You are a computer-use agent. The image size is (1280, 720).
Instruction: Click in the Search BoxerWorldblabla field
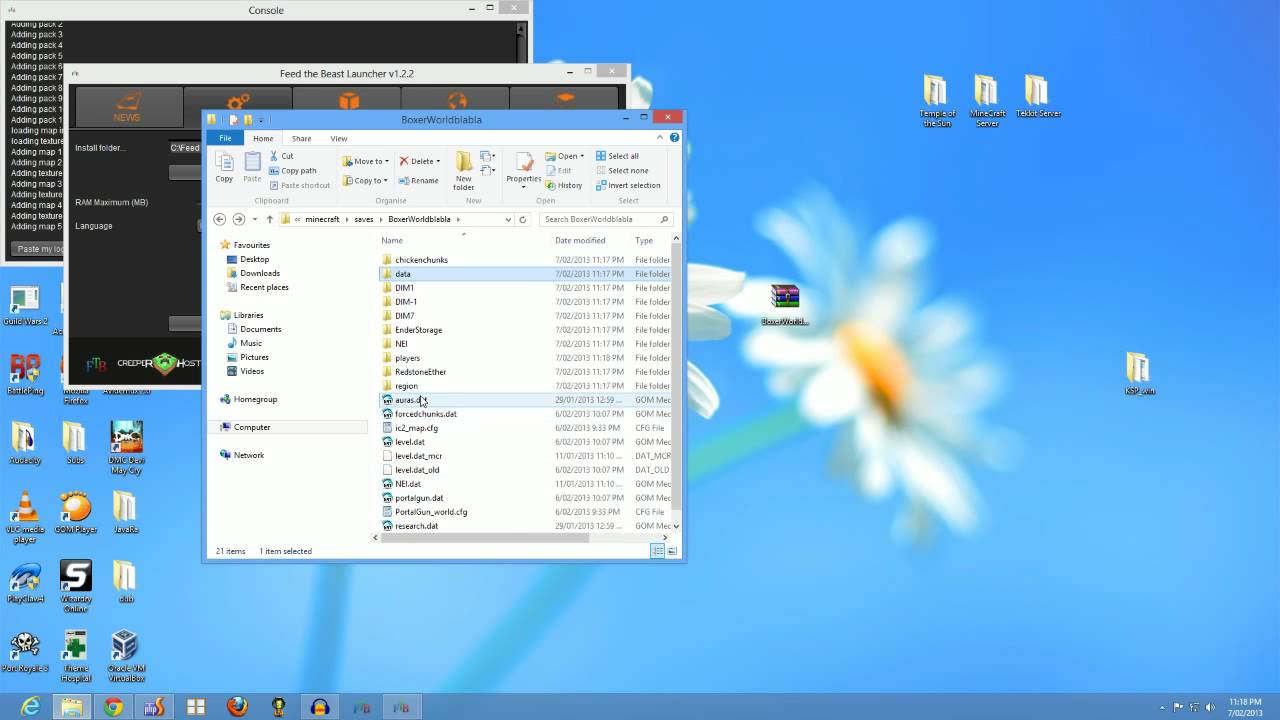(607, 219)
